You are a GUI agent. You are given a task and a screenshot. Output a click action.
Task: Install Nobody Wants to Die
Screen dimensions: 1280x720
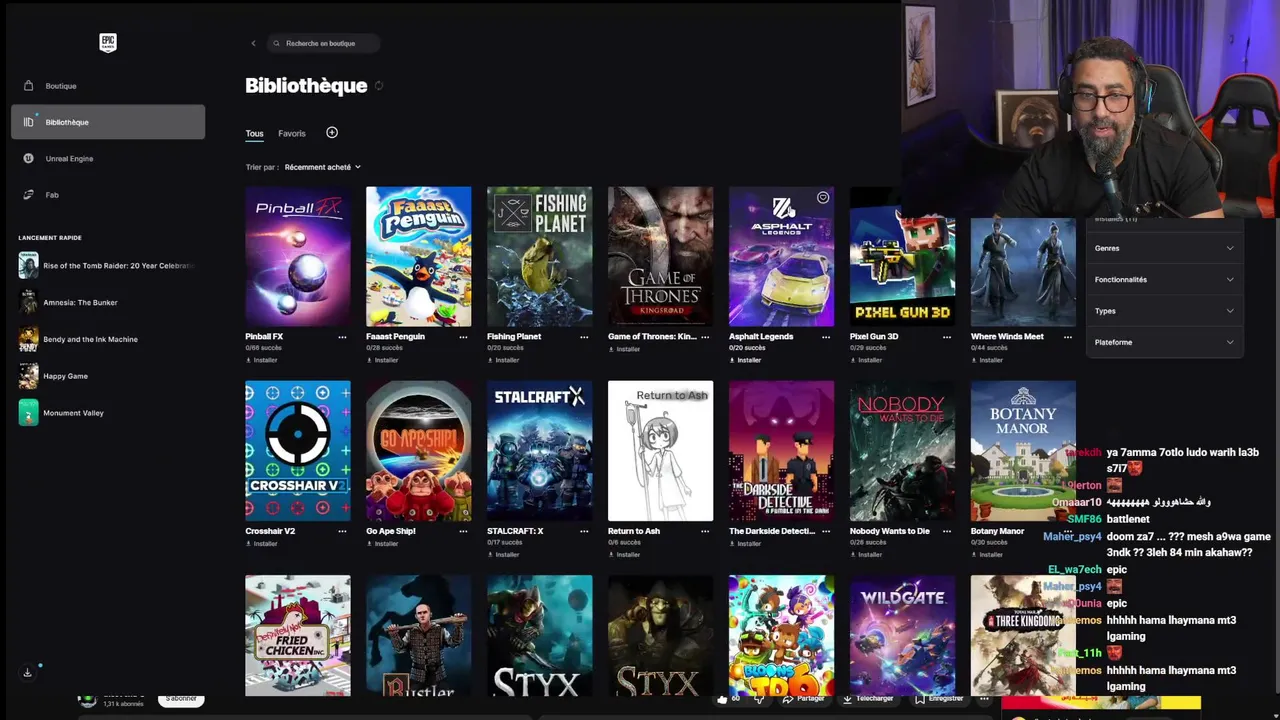click(x=867, y=555)
